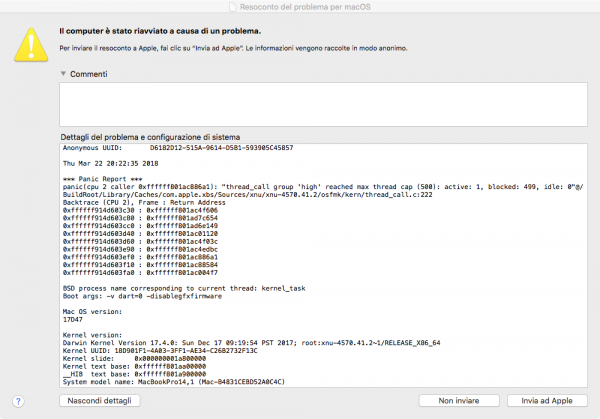Image resolution: width=600 pixels, height=419 pixels.
Task: Click the BuildRoot/Library/Caches path line
Action: pos(248,194)
